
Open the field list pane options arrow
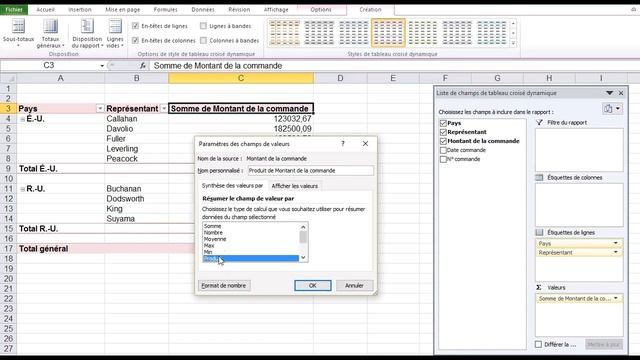(609, 93)
